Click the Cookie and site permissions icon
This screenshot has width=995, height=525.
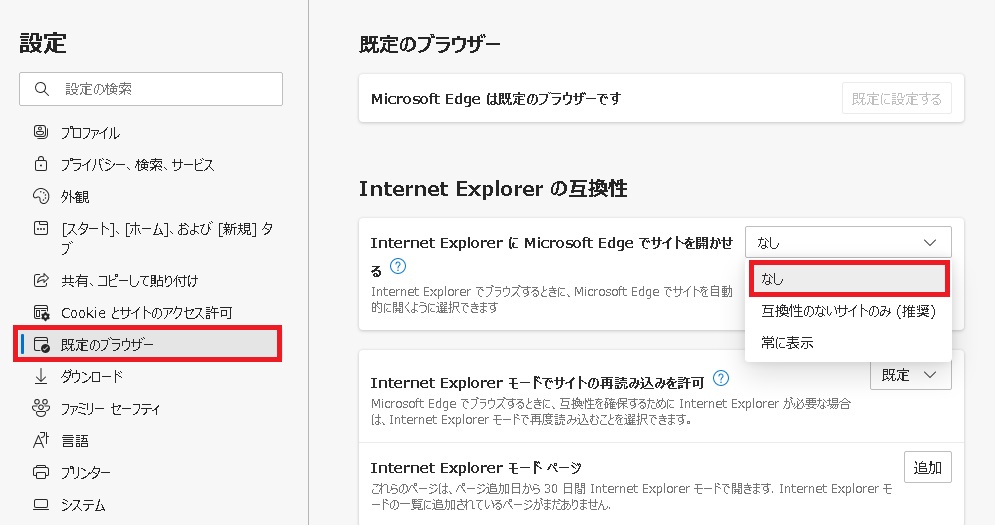[x=41, y=312]
